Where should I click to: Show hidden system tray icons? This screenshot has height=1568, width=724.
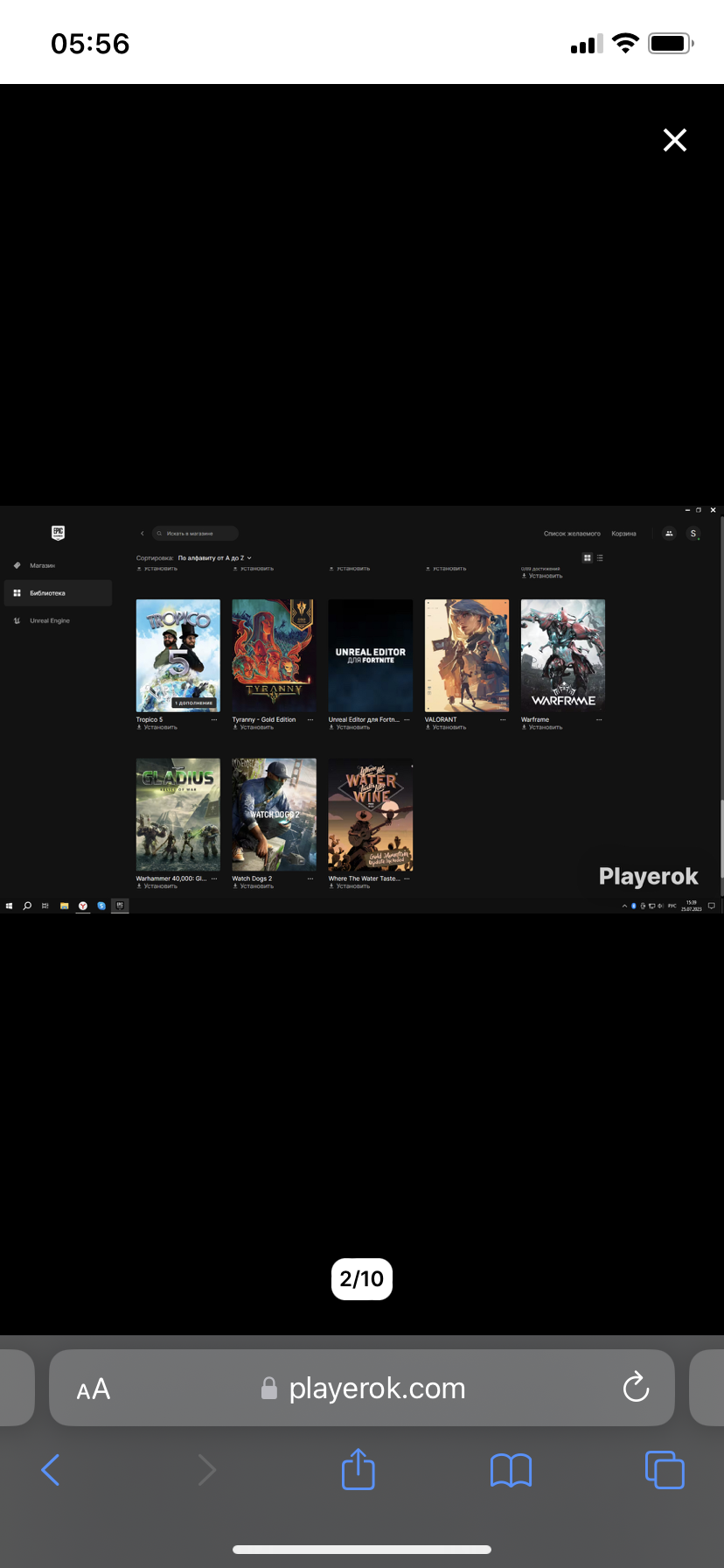[x=624, y=906]
